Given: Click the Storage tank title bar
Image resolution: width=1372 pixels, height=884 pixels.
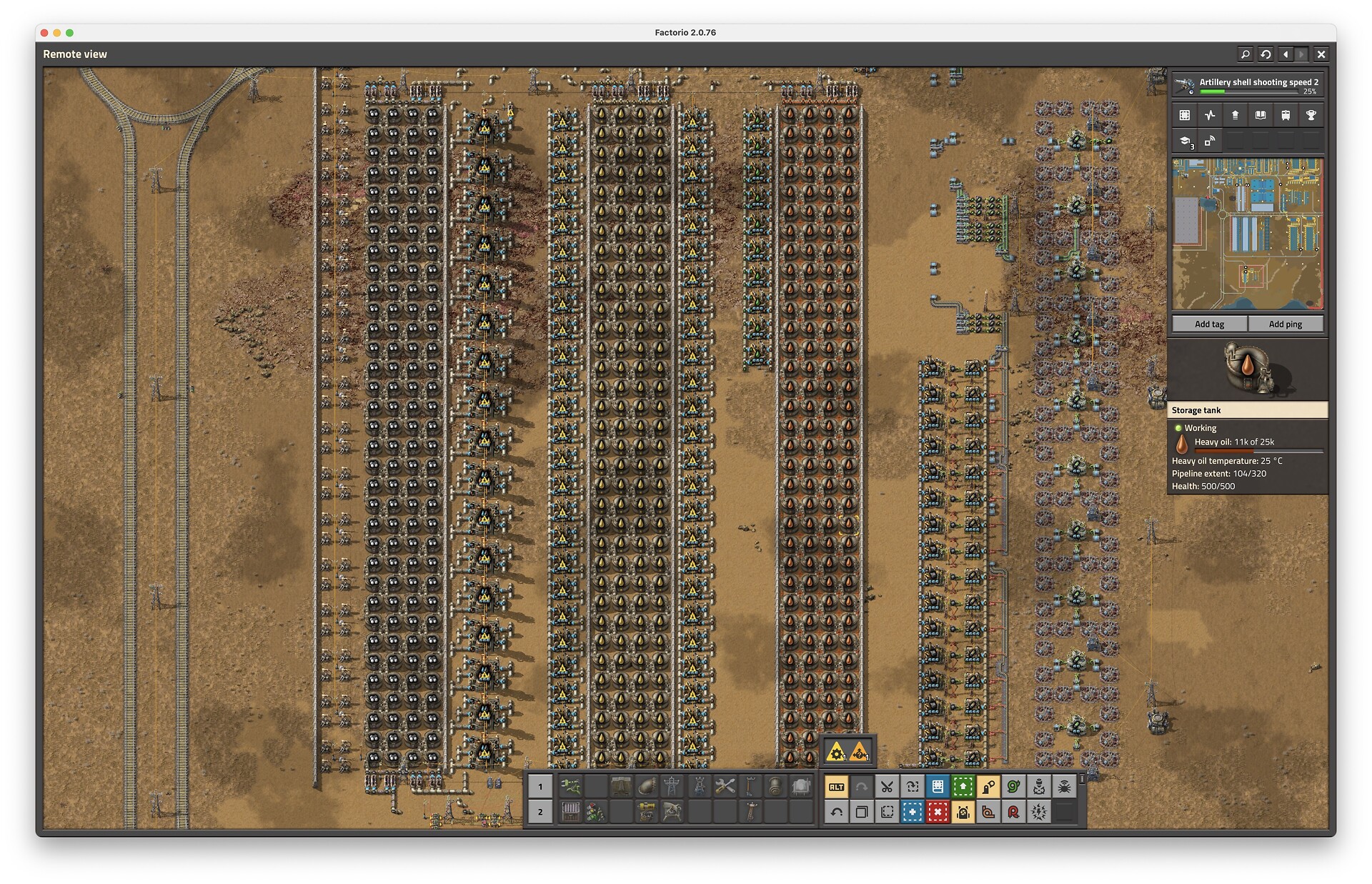Looking at the screenshot, I should tap(1248, 410).
